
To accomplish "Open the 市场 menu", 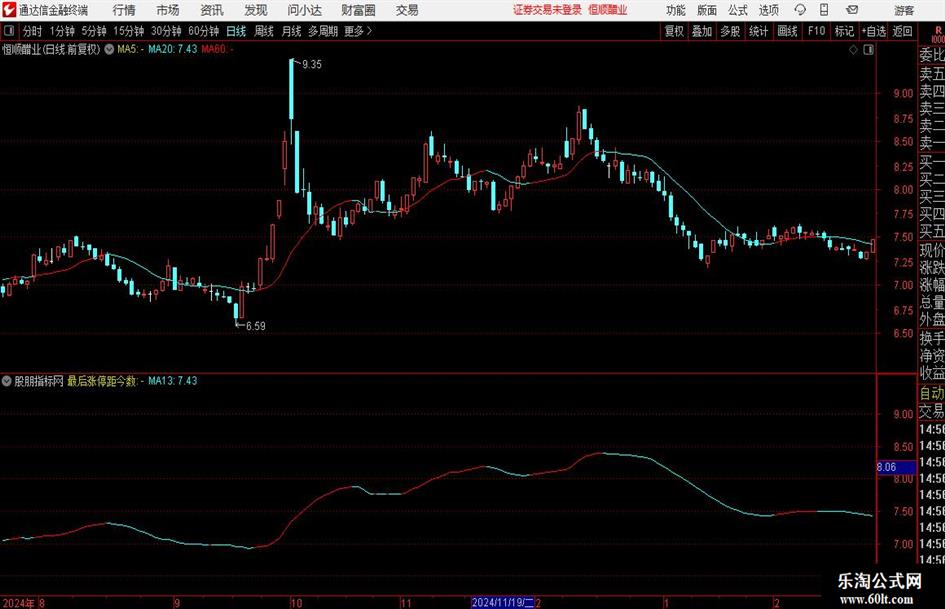I will coord(168,10).
